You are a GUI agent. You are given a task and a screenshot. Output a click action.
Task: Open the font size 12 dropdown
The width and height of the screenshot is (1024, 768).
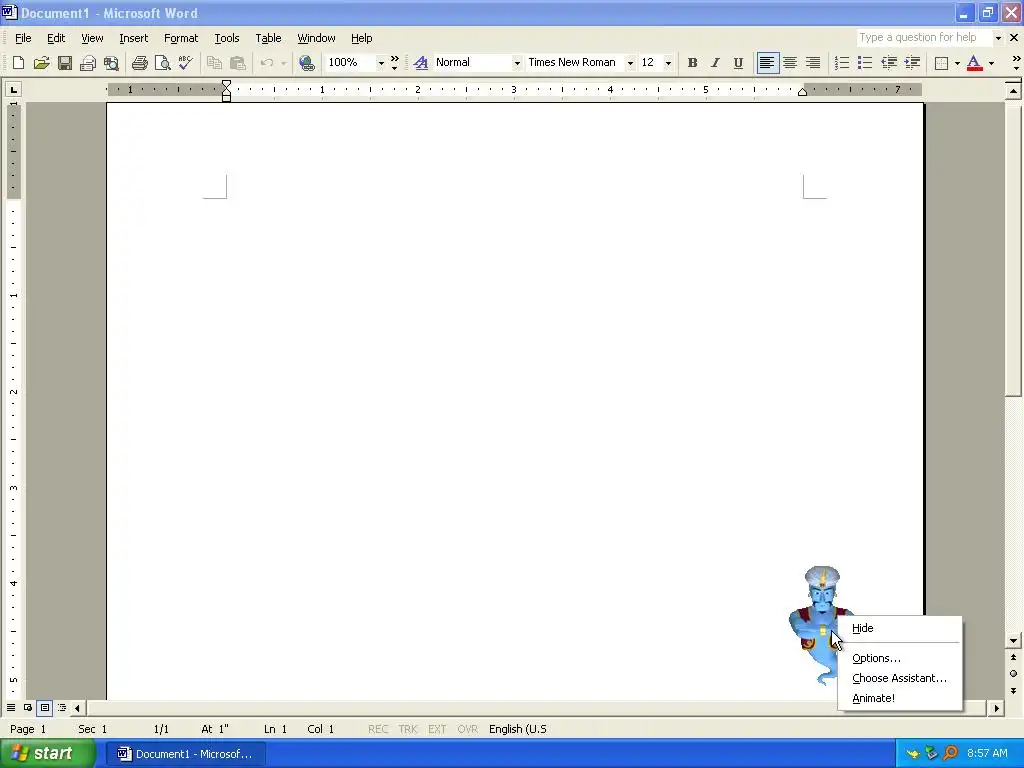click(668, 63)
